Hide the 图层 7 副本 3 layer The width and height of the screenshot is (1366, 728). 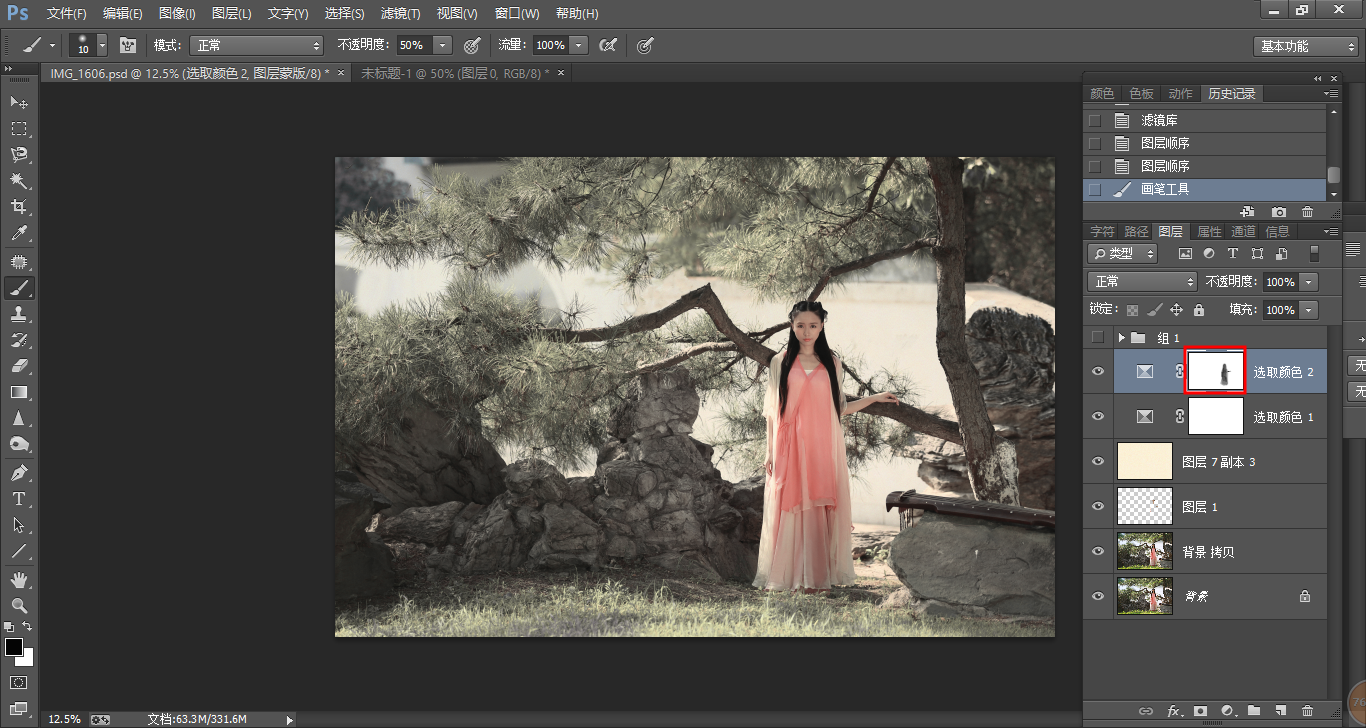pos(1098,461)
